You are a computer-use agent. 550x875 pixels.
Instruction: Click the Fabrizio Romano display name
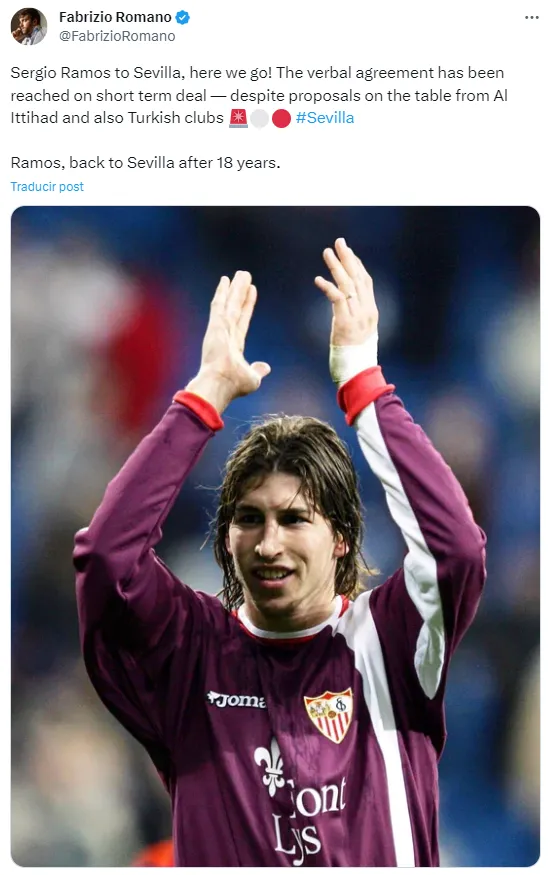coord(115,17)
